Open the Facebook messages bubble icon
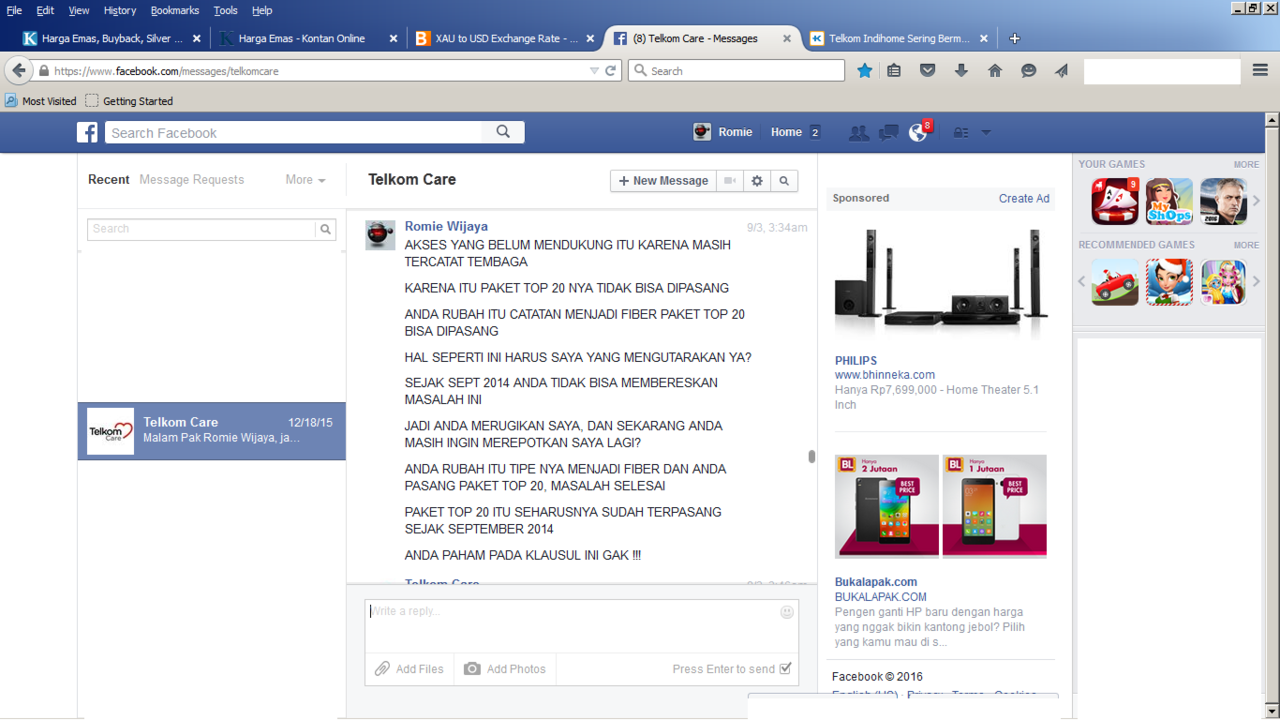The image size is (1280, 720). click(x=888, y=133)
